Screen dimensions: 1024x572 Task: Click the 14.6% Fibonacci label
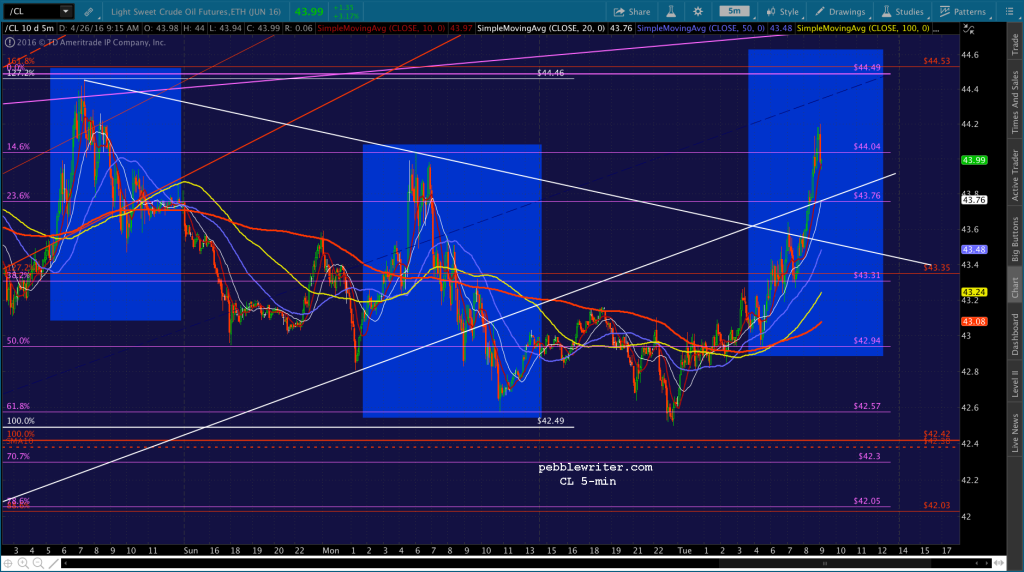tap(18, 146)
